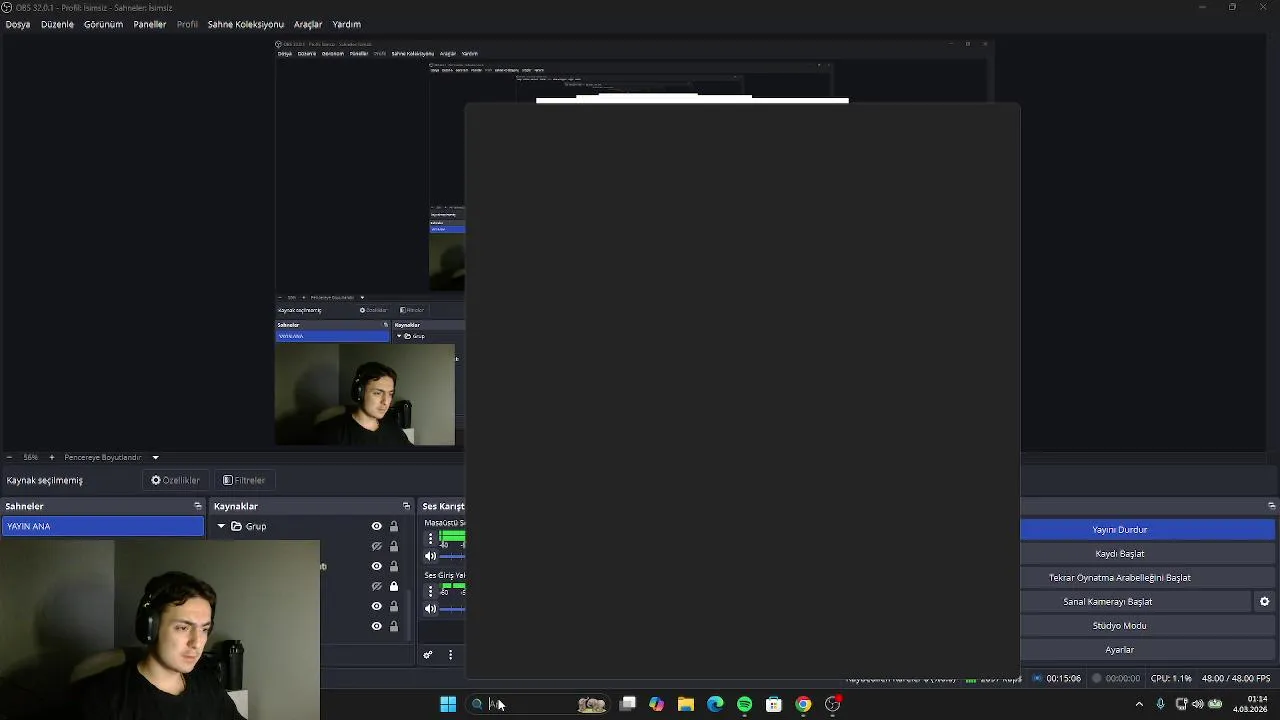Viewport: 1280px width, 720px height.
Task: Open File Explorer from the taskbar
Action: [686, 704]
